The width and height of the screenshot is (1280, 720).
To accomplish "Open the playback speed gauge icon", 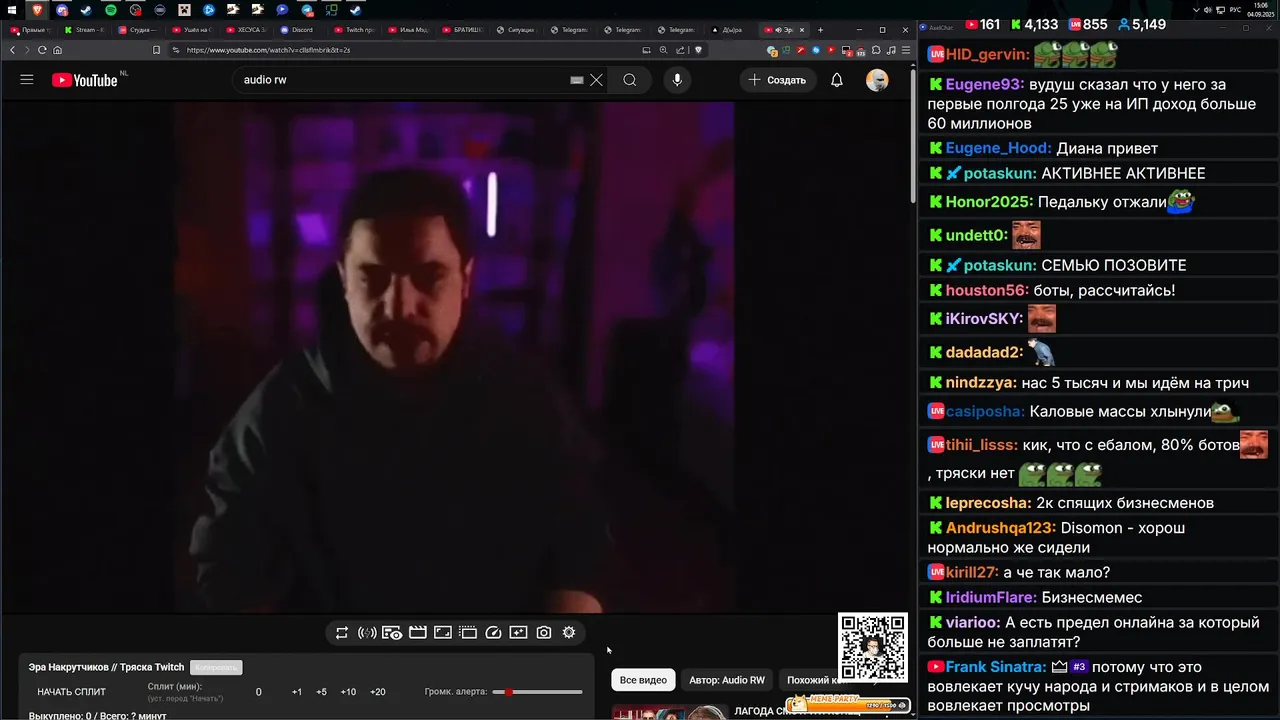I will point(493,633).
